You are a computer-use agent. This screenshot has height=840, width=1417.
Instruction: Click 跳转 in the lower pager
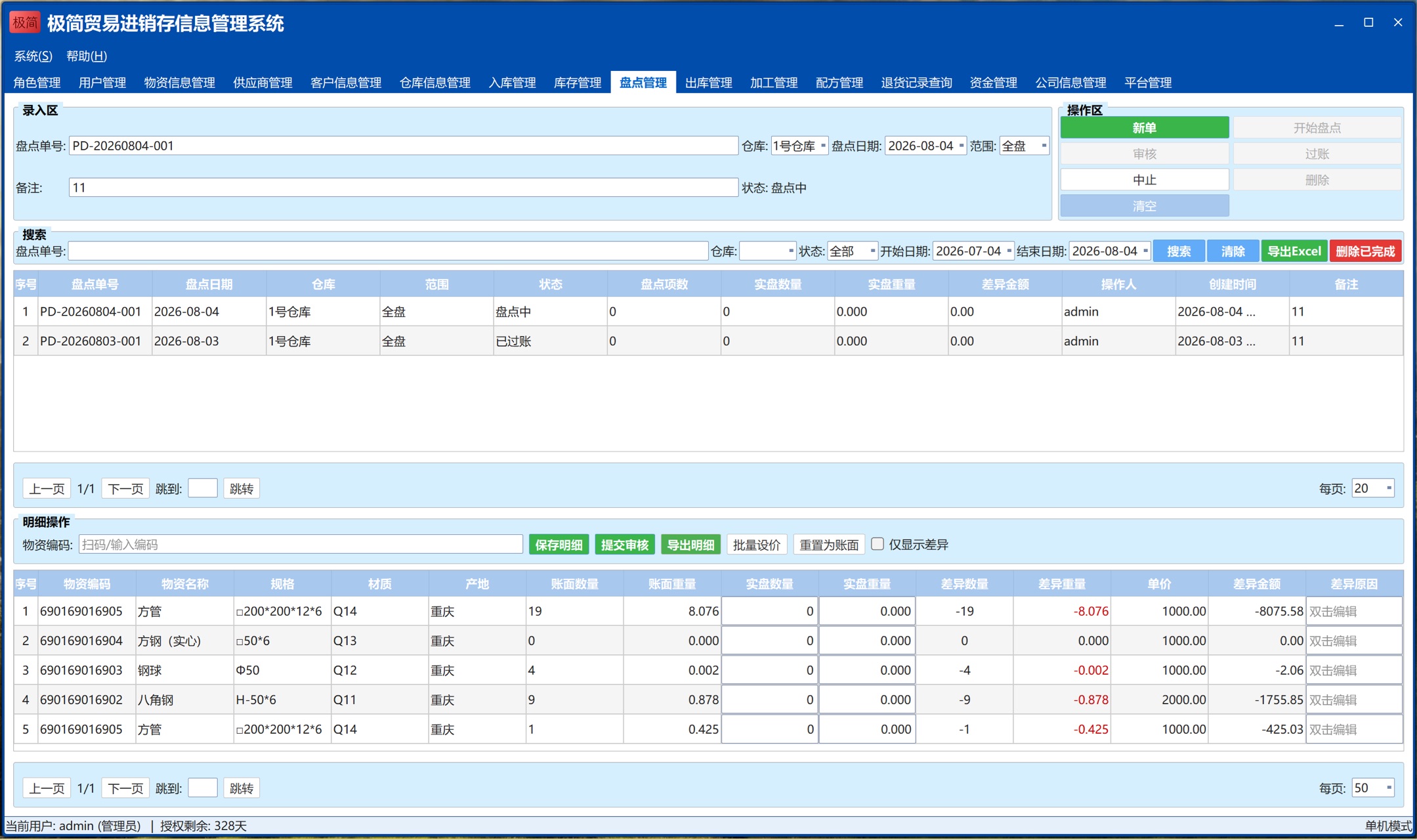pos(242,788)
